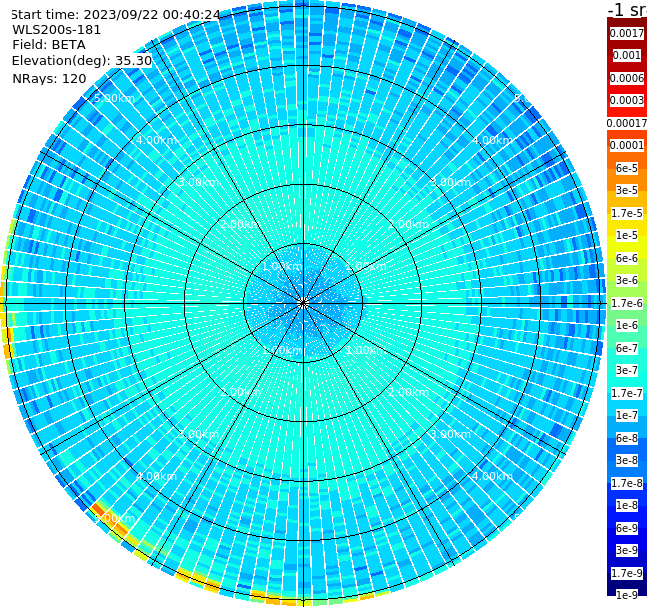647x607 pixels.
Task: Click the Elevation(deg): 35.30 label
Action: (x=82, y=61)
